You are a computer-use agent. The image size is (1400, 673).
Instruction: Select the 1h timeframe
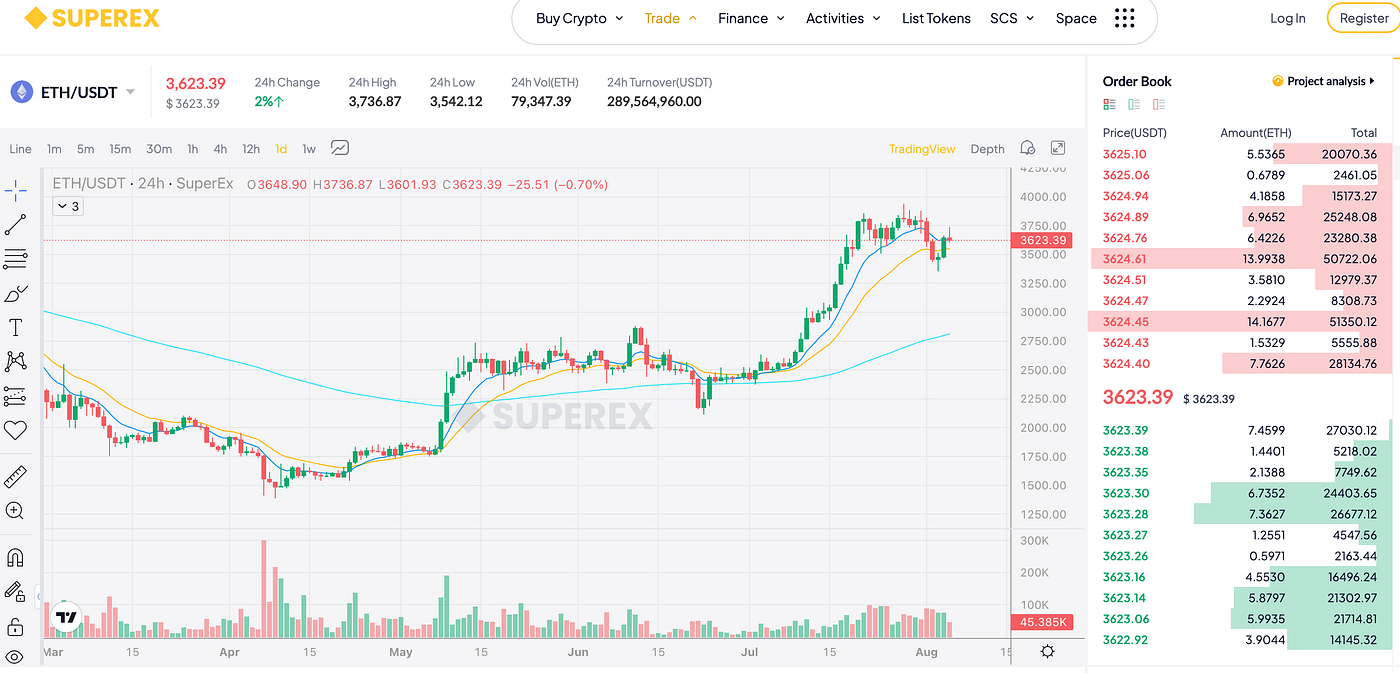[x=192, y=149]
